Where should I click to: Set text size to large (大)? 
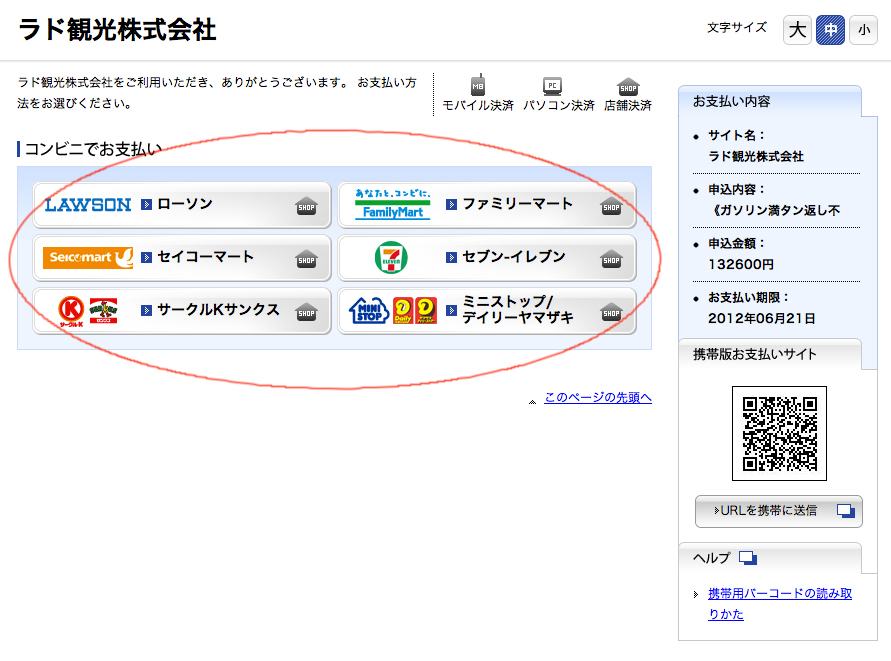(797, 30)
